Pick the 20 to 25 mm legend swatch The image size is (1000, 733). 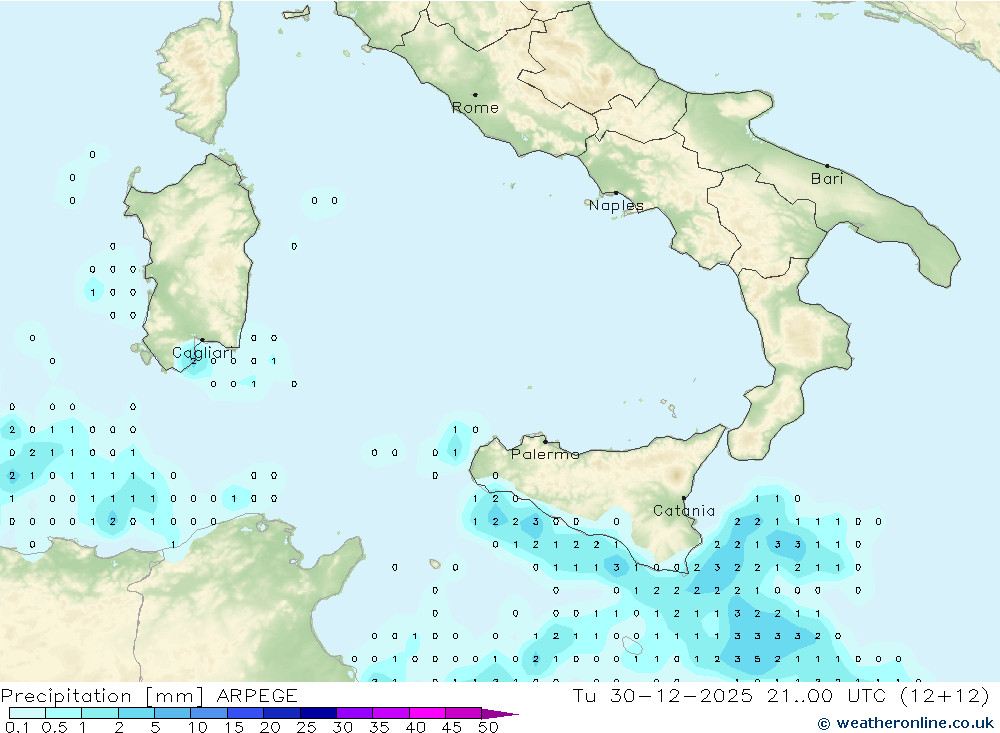(282, 713)
